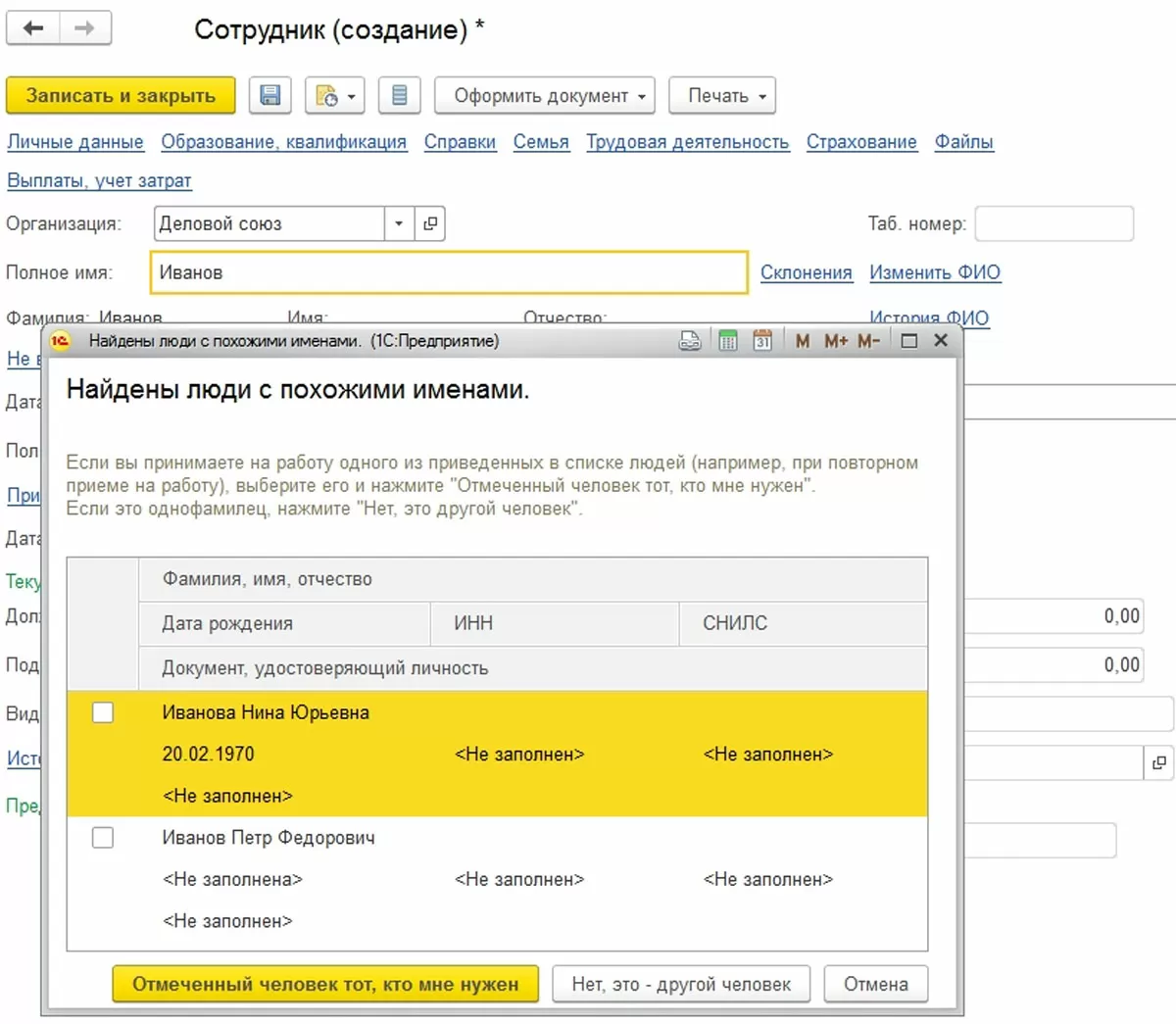Open Выплаты, учет затрат link
The image size is (1176, 1024).
click(x=100, y=181)
